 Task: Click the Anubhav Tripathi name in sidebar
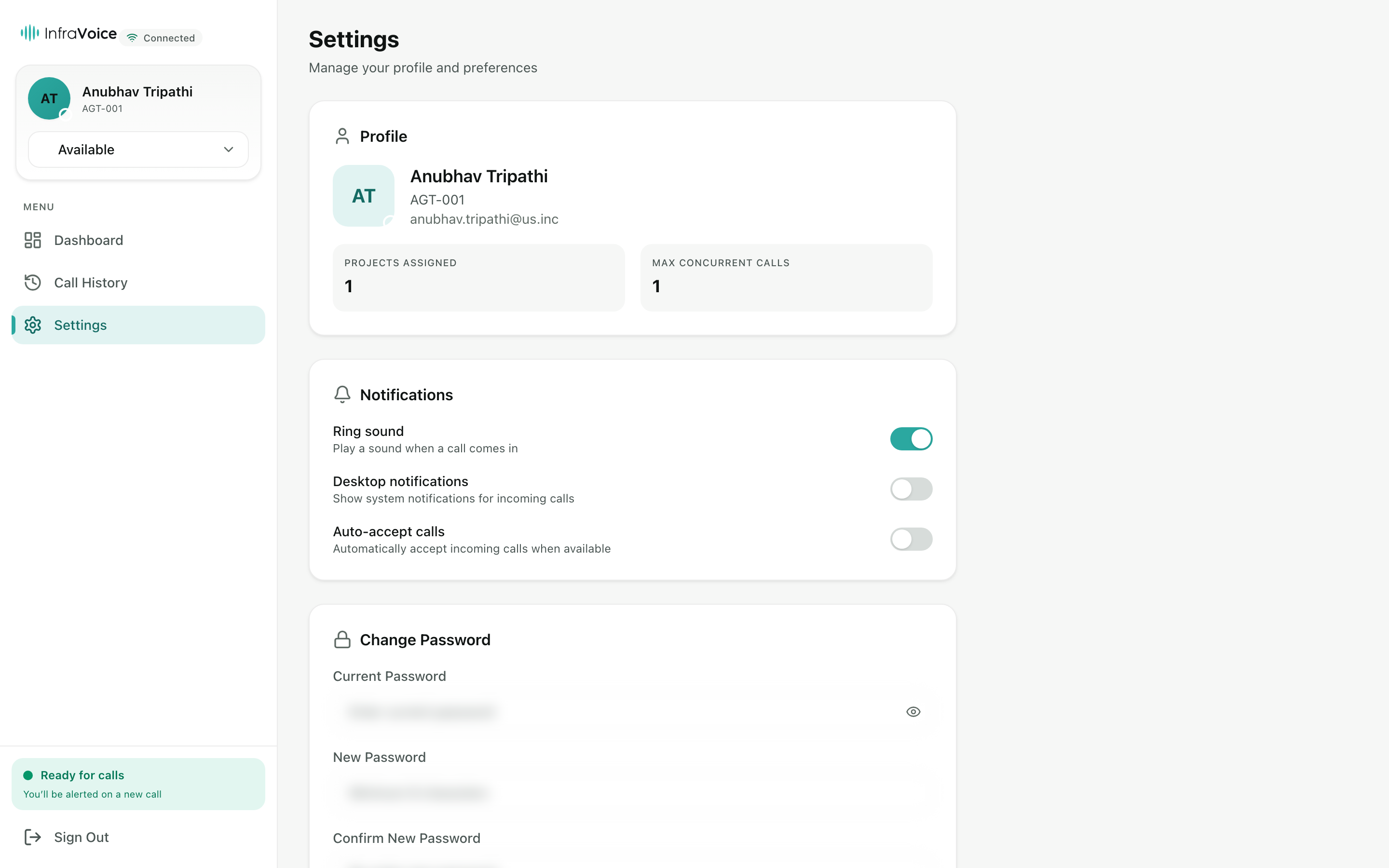(x=137, y=92)
